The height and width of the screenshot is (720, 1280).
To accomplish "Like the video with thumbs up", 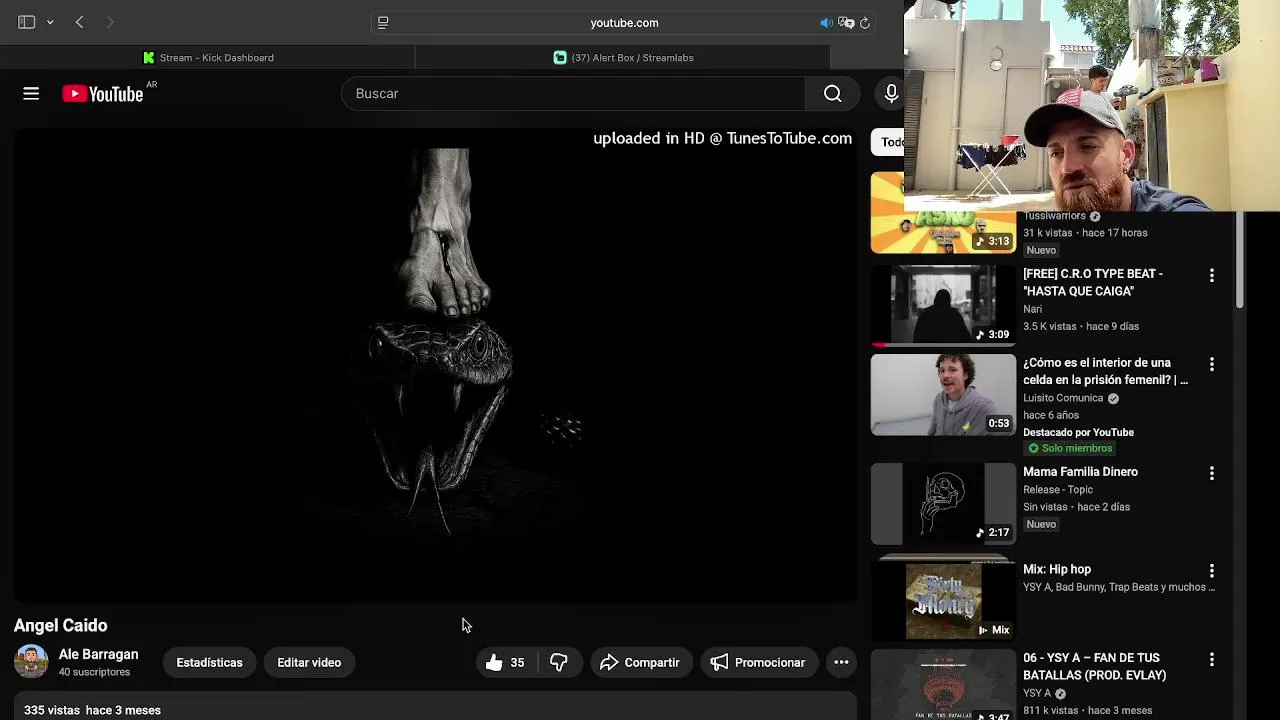I will (506, 662).
